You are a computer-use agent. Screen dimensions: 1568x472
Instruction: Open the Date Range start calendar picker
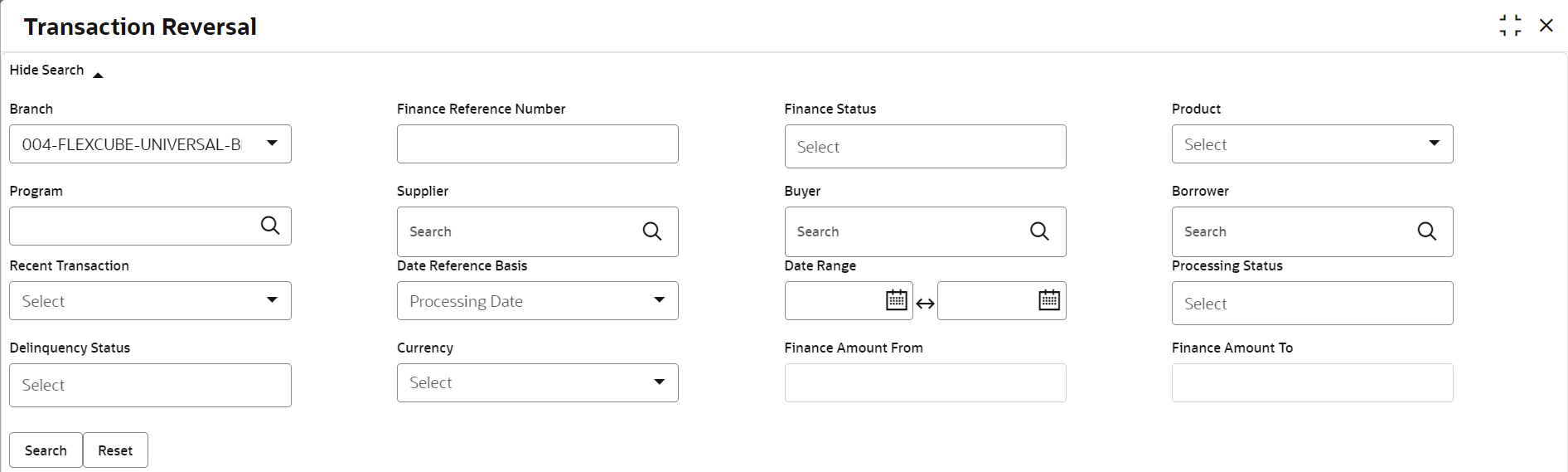(896, 300)
